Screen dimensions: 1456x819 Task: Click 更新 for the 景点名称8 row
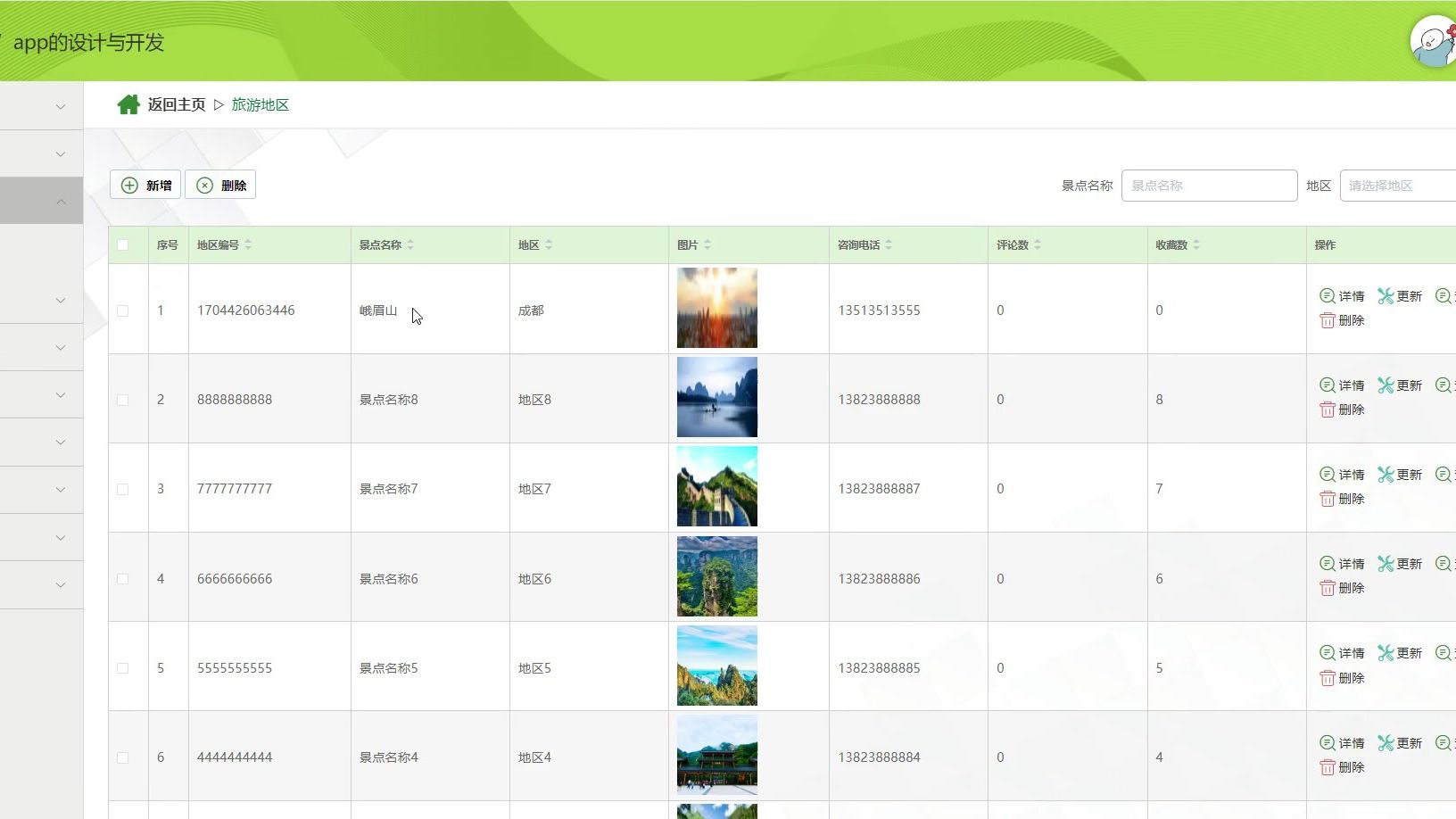1400,385
